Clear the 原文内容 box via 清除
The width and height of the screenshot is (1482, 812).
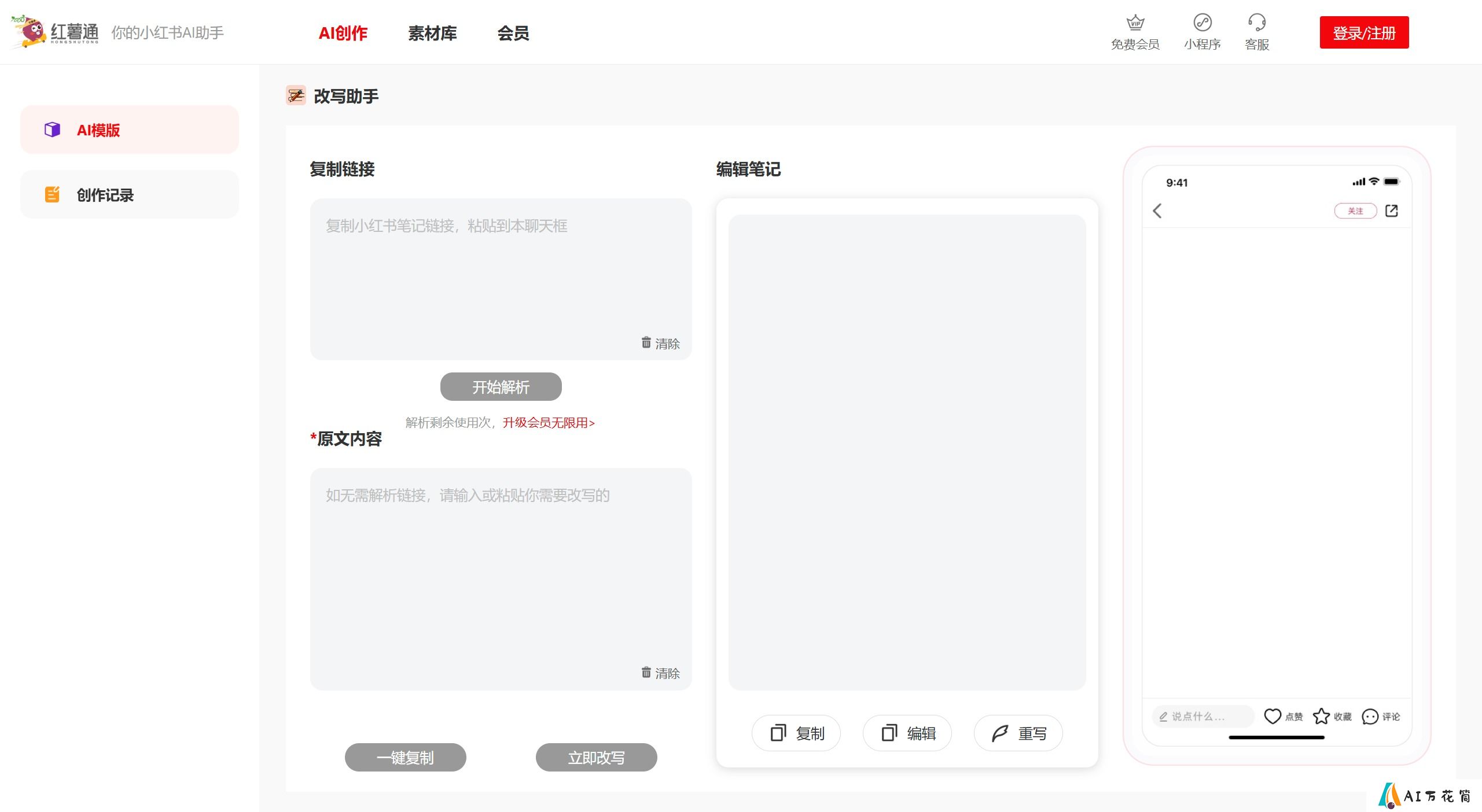pos(660,673)
